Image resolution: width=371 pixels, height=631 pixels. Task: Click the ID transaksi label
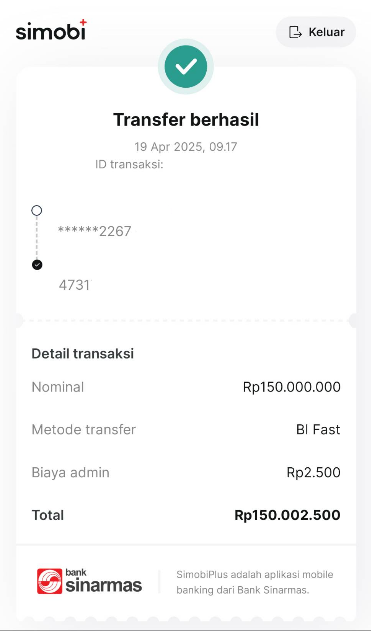point(129,165)
